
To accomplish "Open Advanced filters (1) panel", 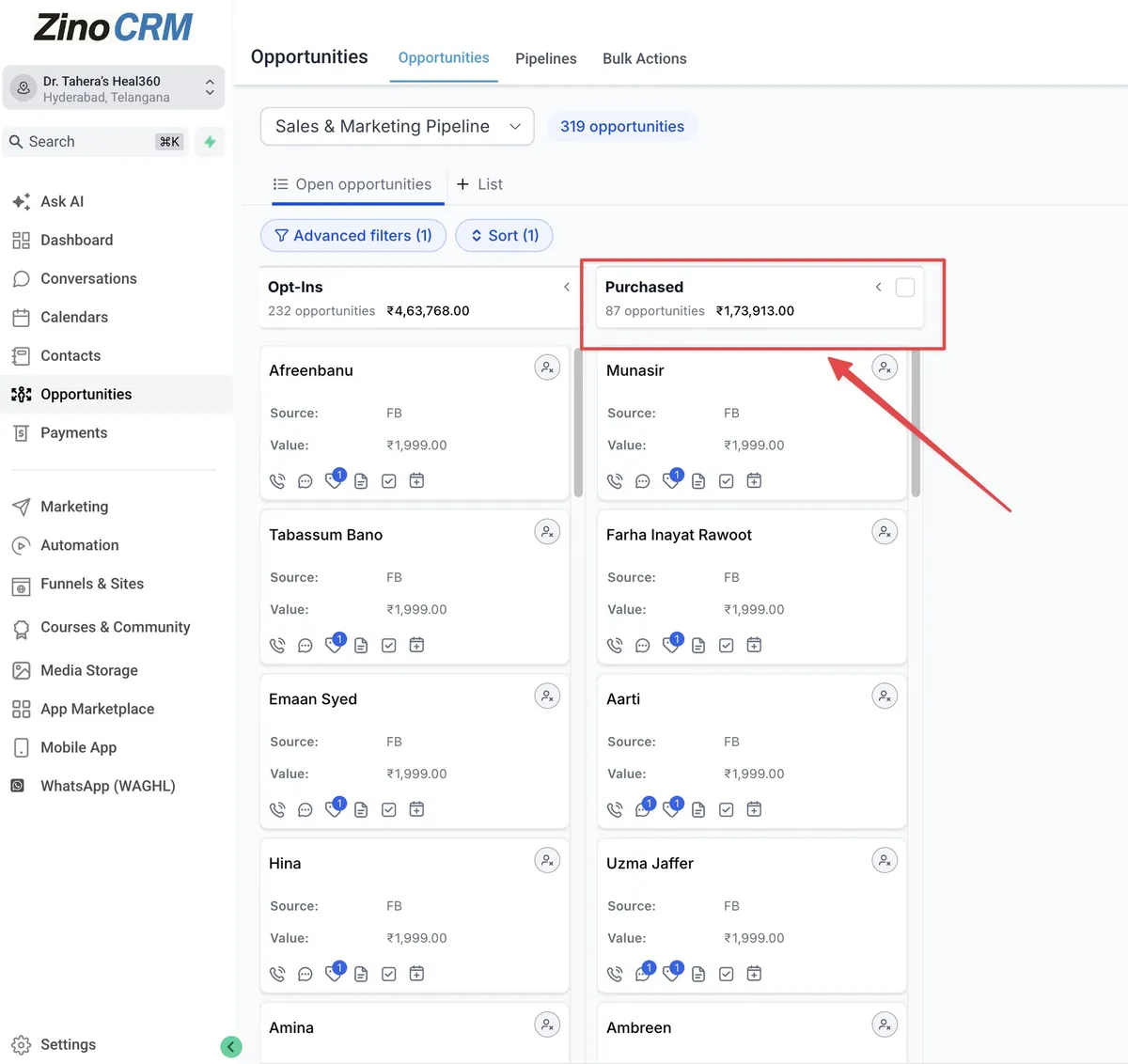I will pyautogui.click(x=352, y=235).
